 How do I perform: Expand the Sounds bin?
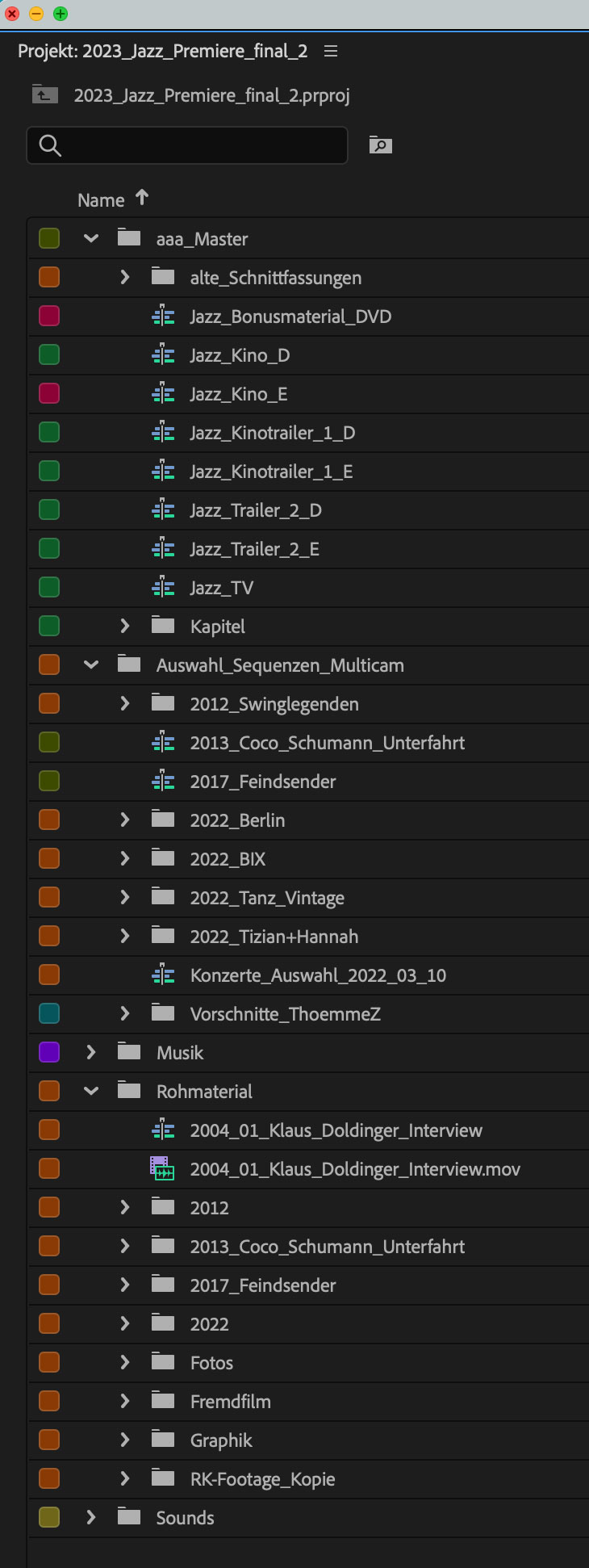(91, 1518)
